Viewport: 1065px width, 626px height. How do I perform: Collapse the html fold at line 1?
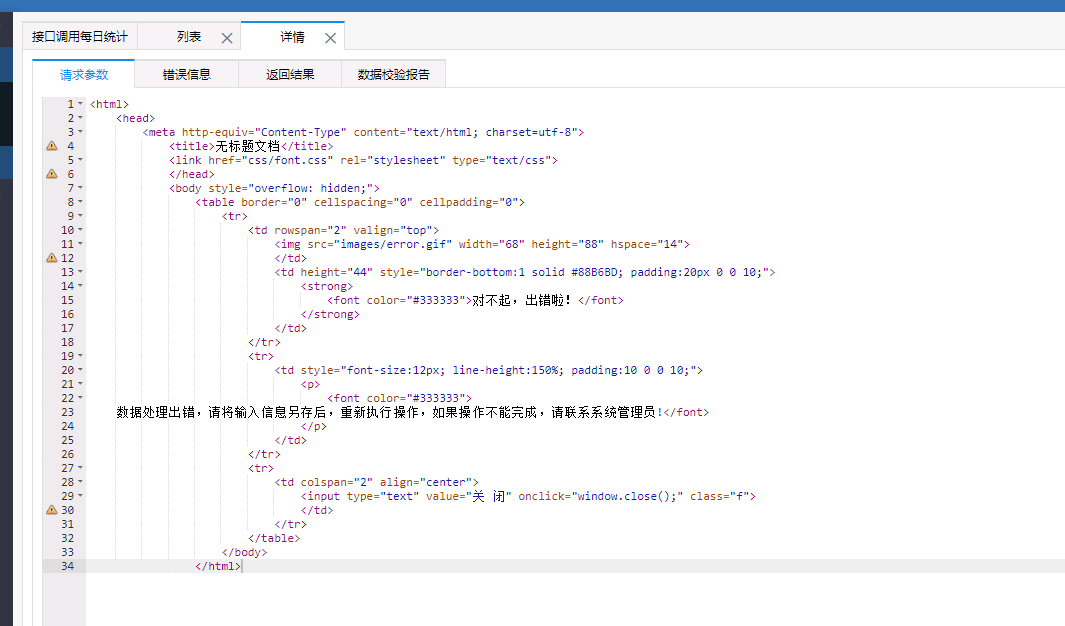[80, 104]
